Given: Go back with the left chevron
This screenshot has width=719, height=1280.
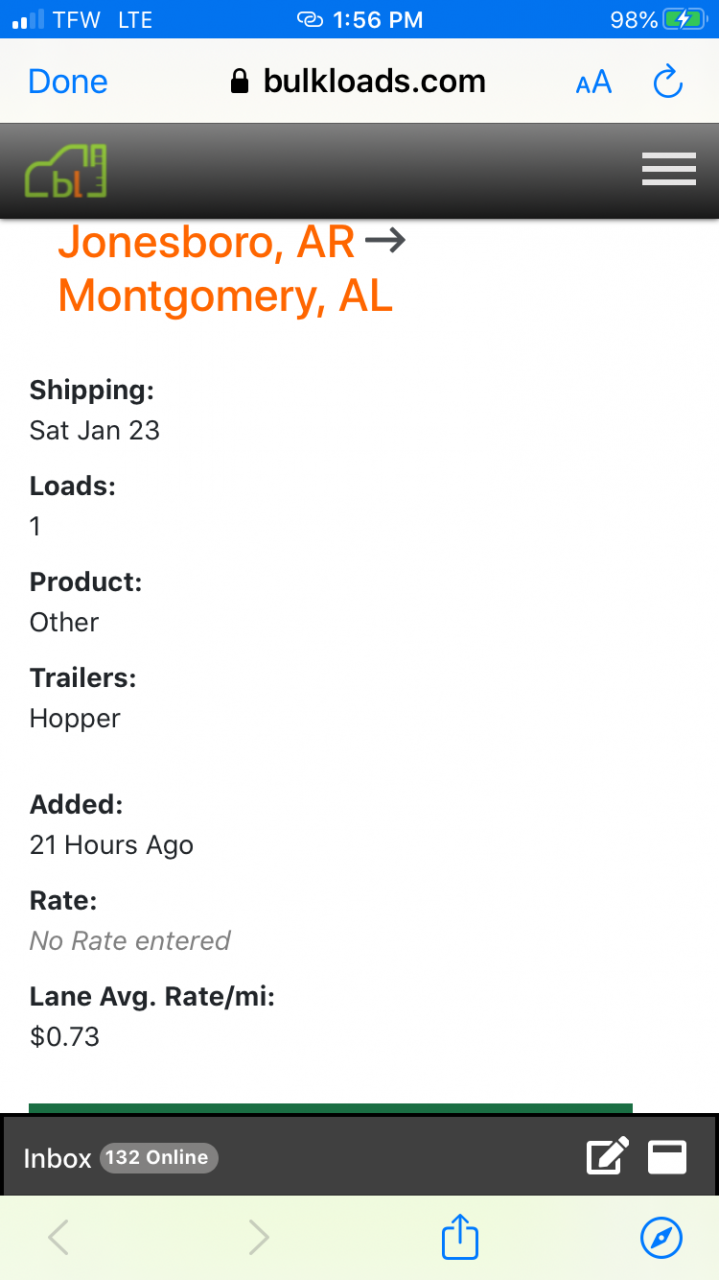Looking at the screenshot, I should (x=59, y=1238).
